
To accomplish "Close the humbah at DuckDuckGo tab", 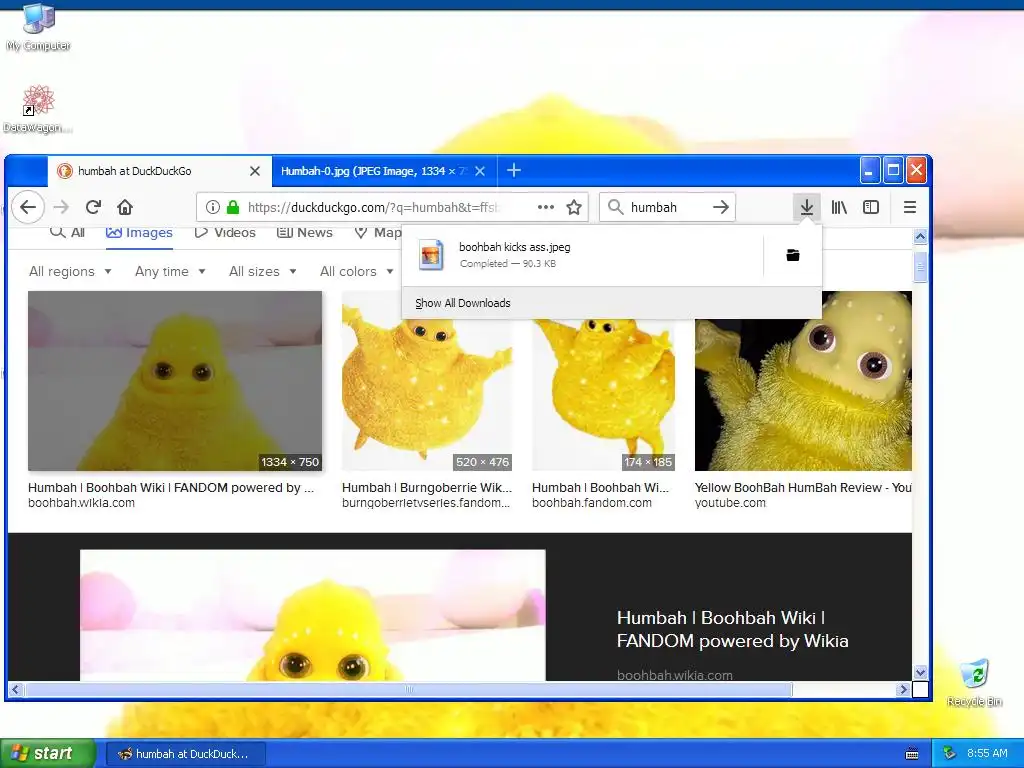I will pos(255,171).
